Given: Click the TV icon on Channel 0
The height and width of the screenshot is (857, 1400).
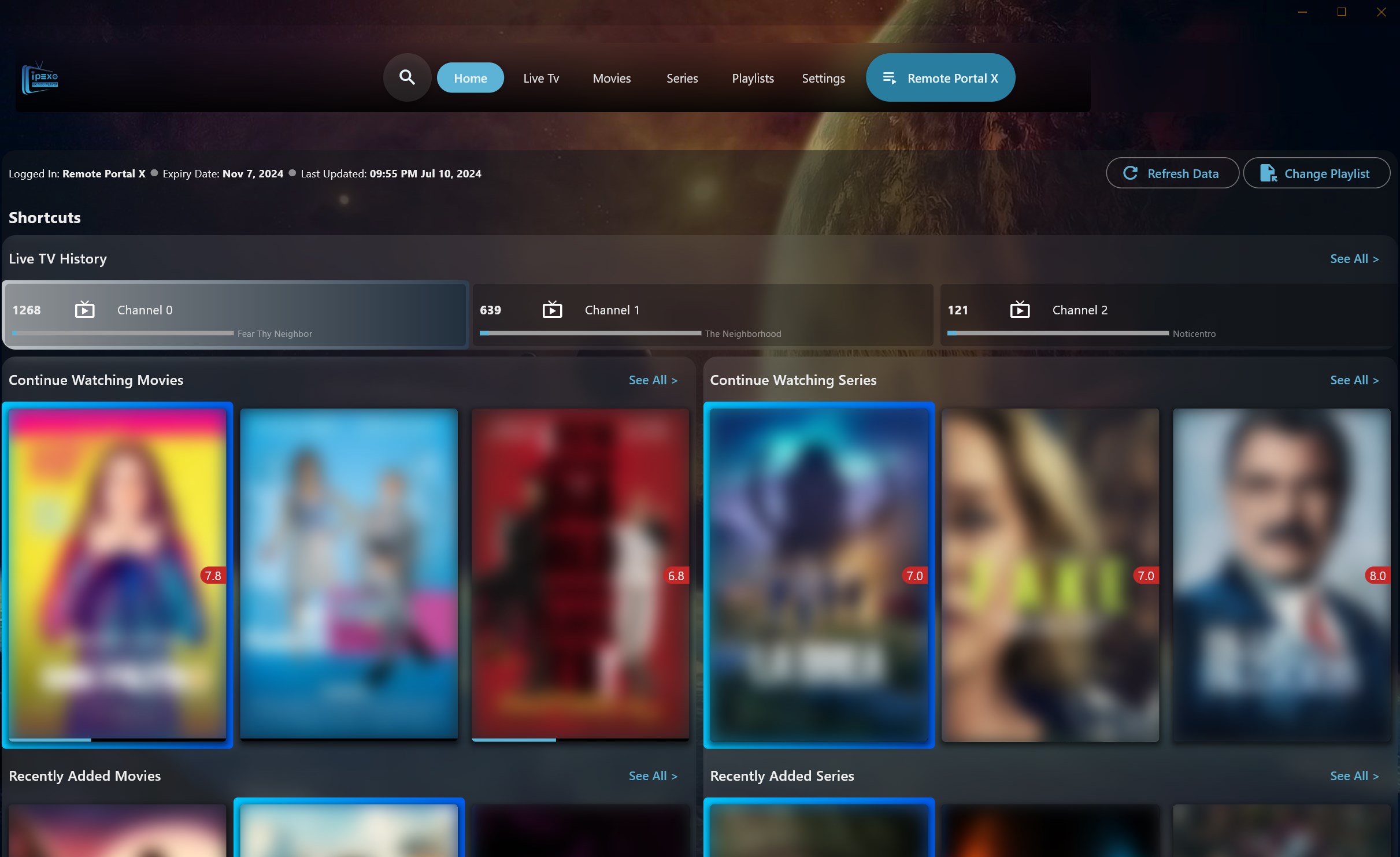Looking at the screenshot, I should click(84, 310).
